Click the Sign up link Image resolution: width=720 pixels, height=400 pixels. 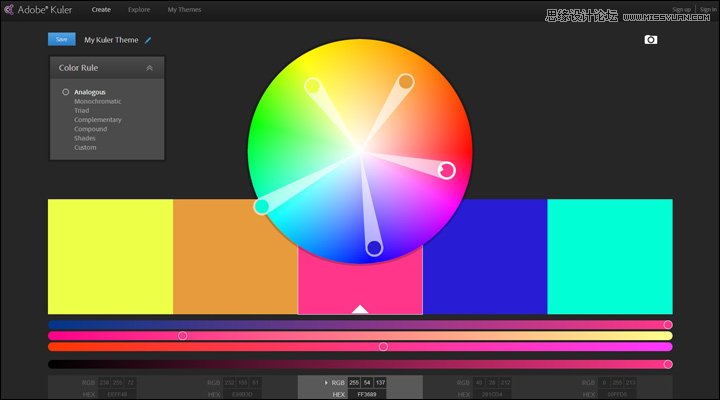pos(681,9)
